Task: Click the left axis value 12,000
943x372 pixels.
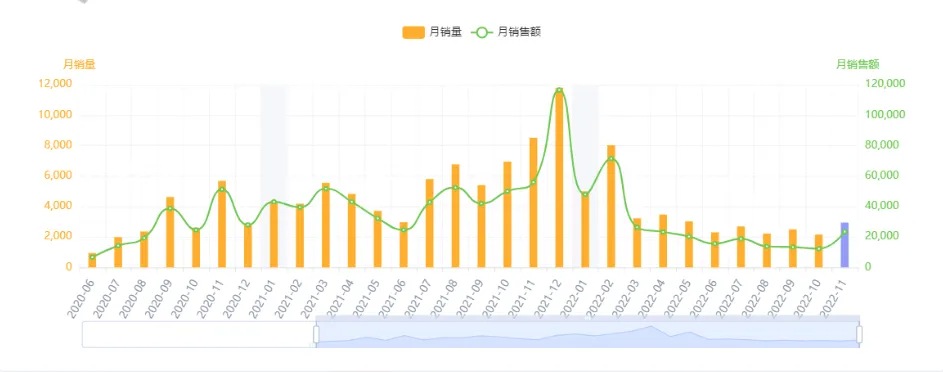Action: [55, 84]
